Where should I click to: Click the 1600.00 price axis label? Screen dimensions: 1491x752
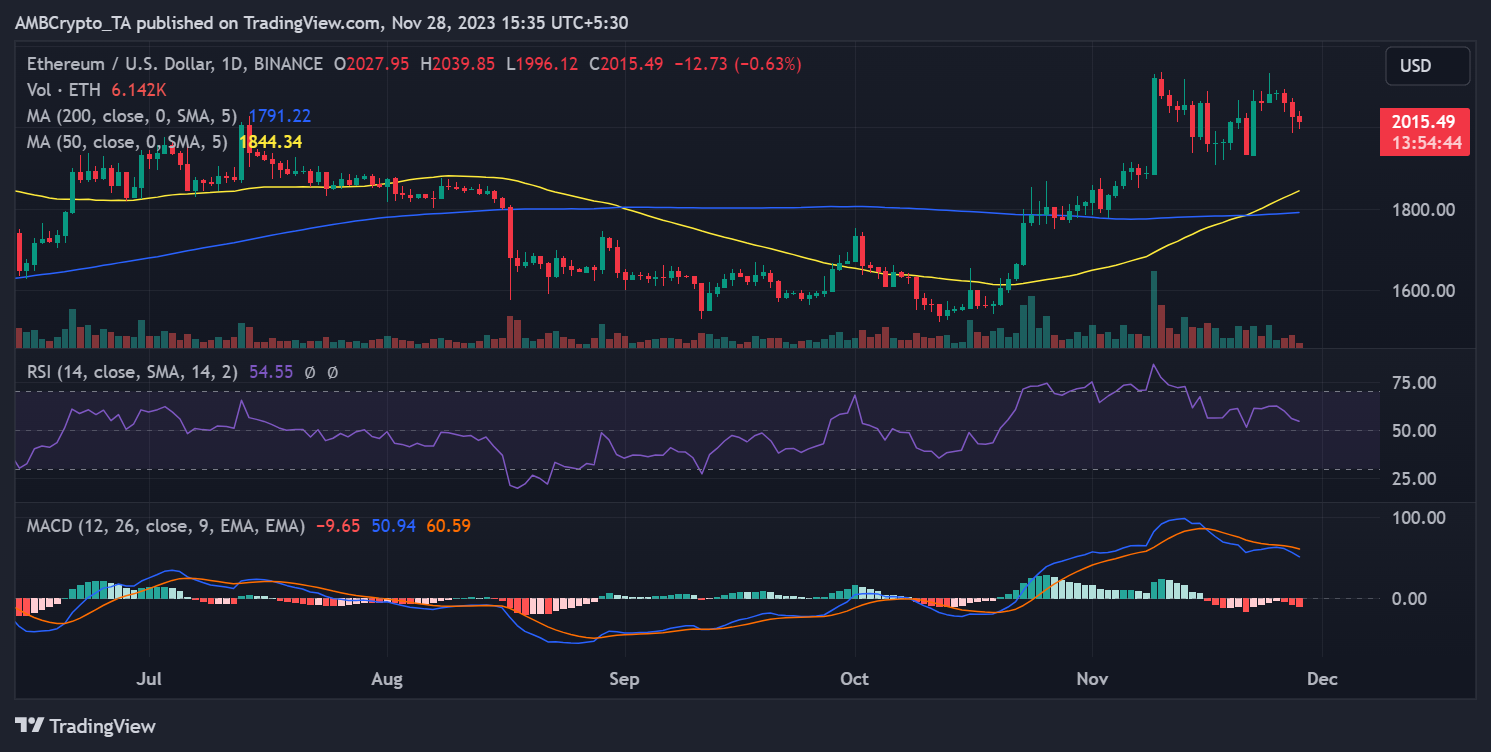(1426, 291)
